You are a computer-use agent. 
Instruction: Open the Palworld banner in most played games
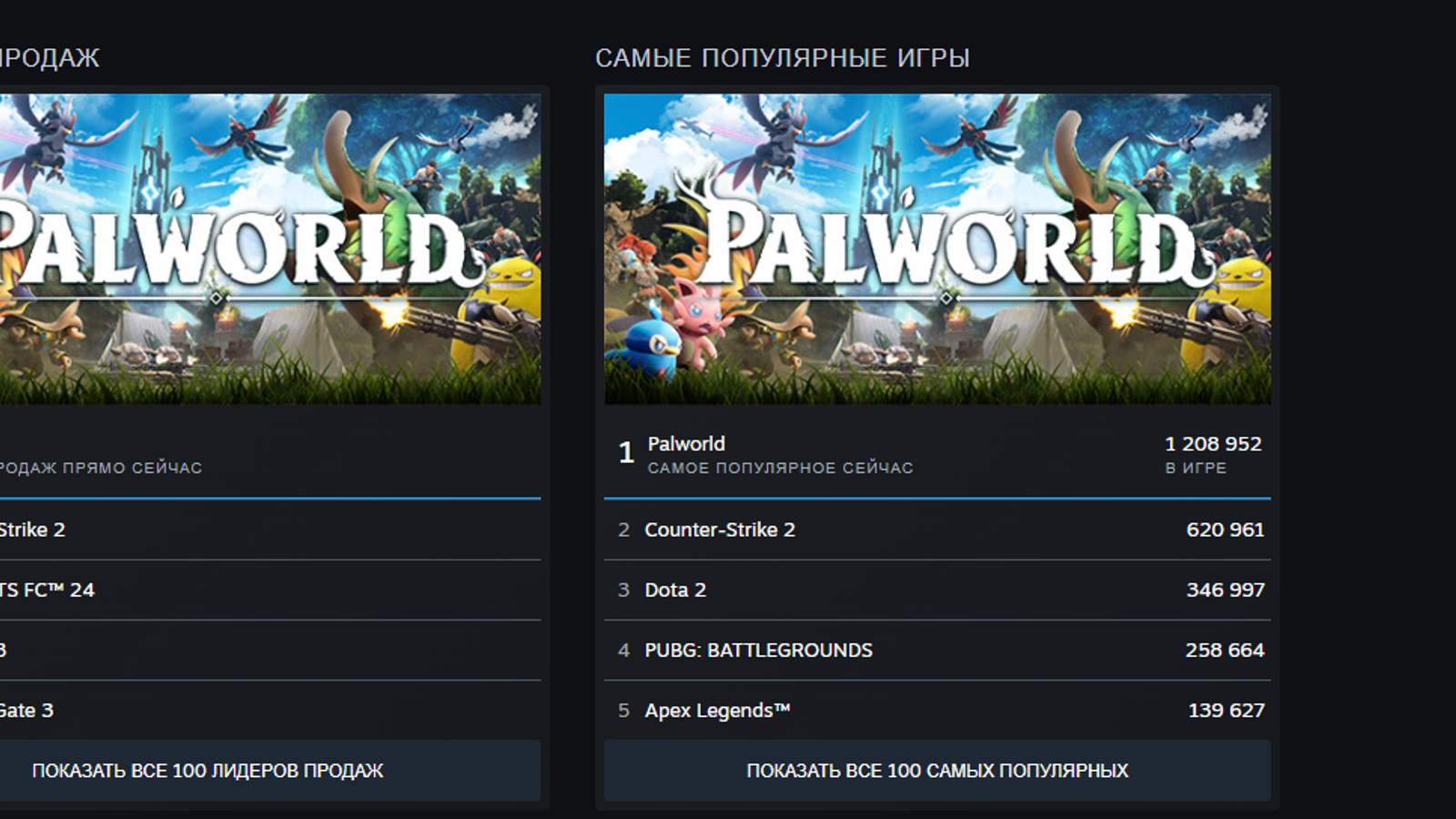[937, 249]
